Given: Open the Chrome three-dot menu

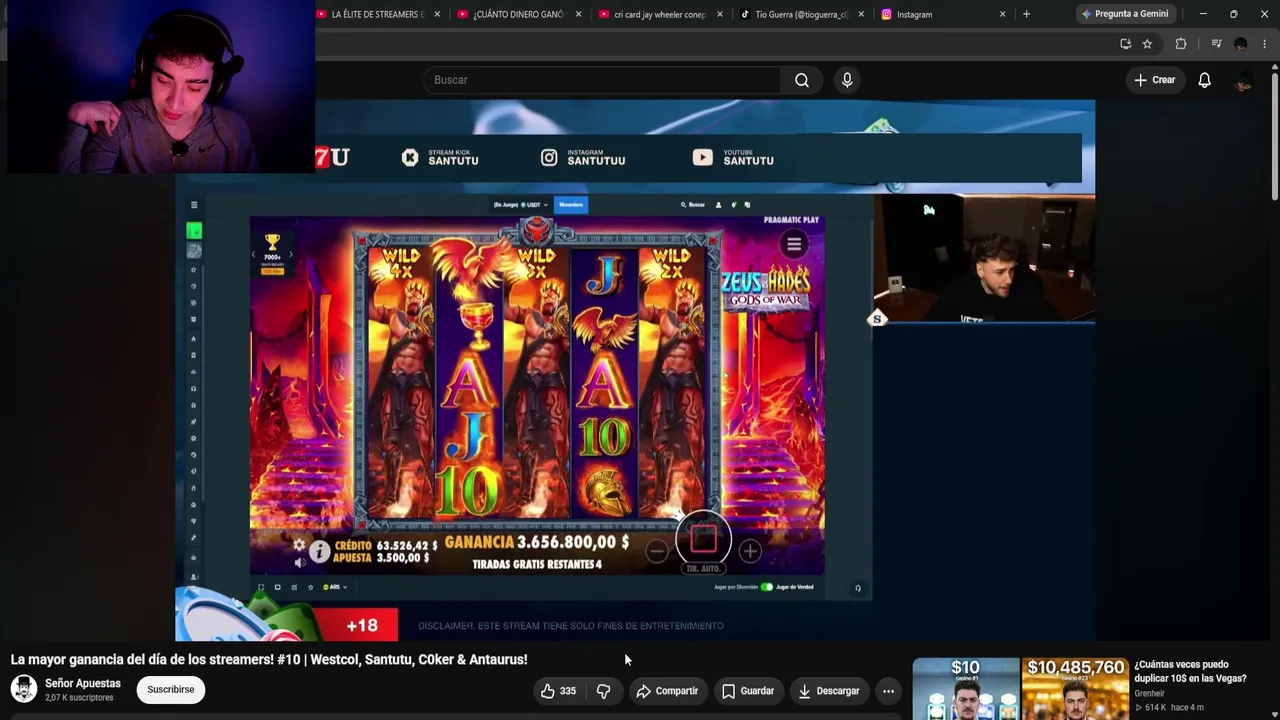Looking at the screenshot, I should [x=1265, y=44].
